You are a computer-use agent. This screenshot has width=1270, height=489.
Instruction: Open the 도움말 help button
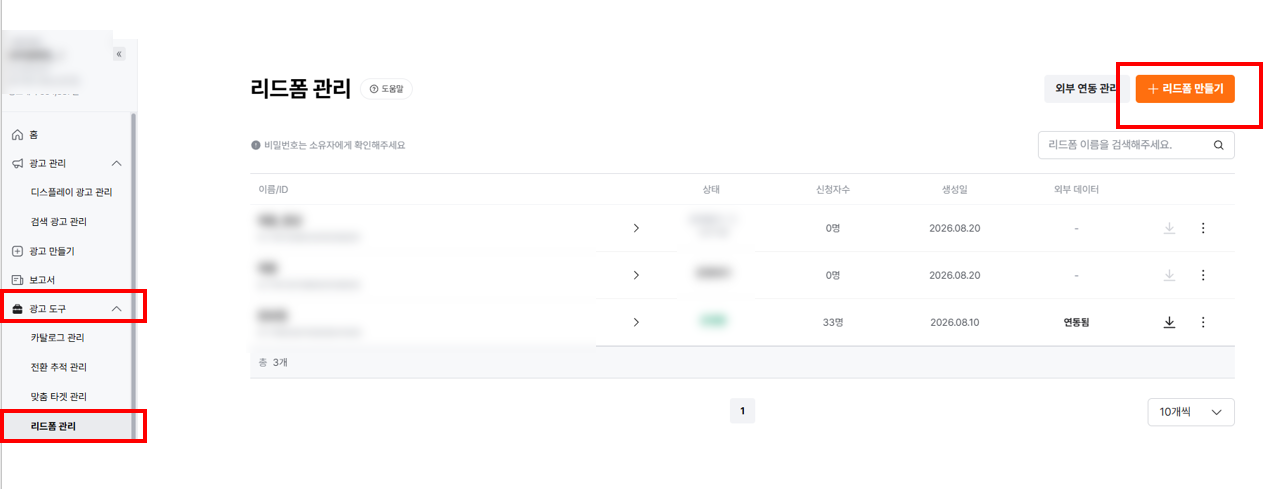[x=386, y=89]
